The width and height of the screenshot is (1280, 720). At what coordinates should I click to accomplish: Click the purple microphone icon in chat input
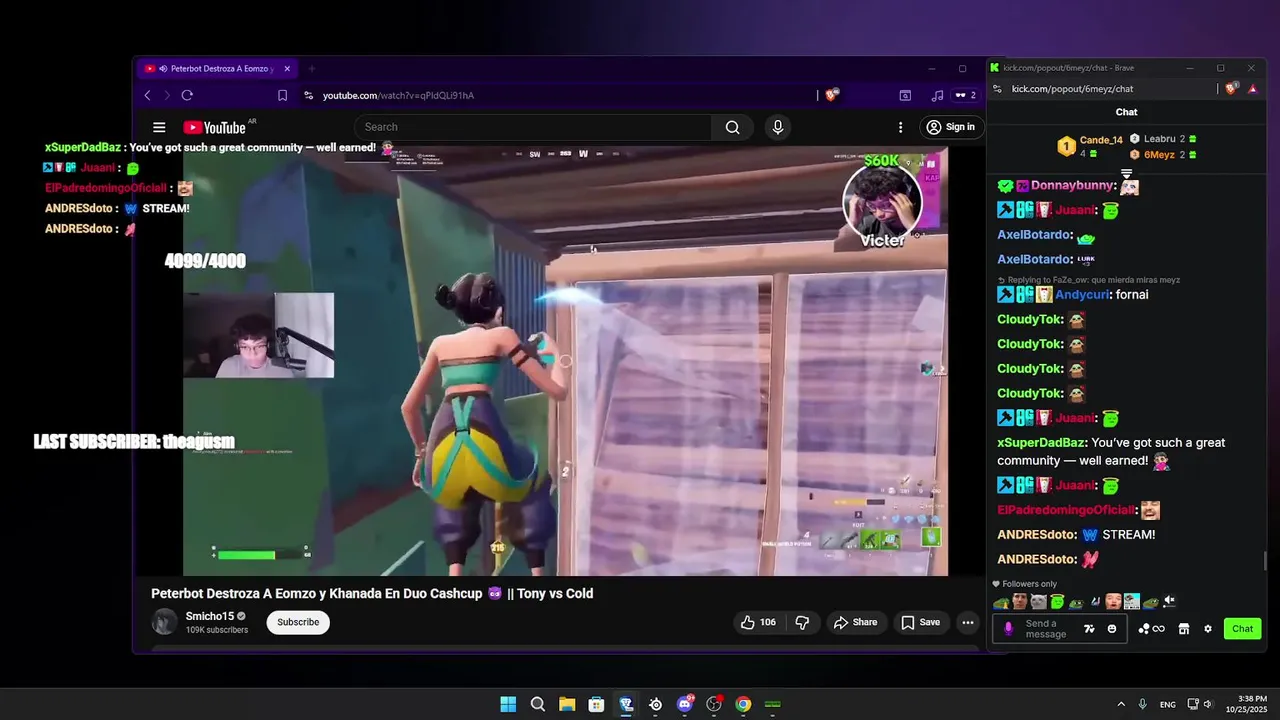[1008, 629]
